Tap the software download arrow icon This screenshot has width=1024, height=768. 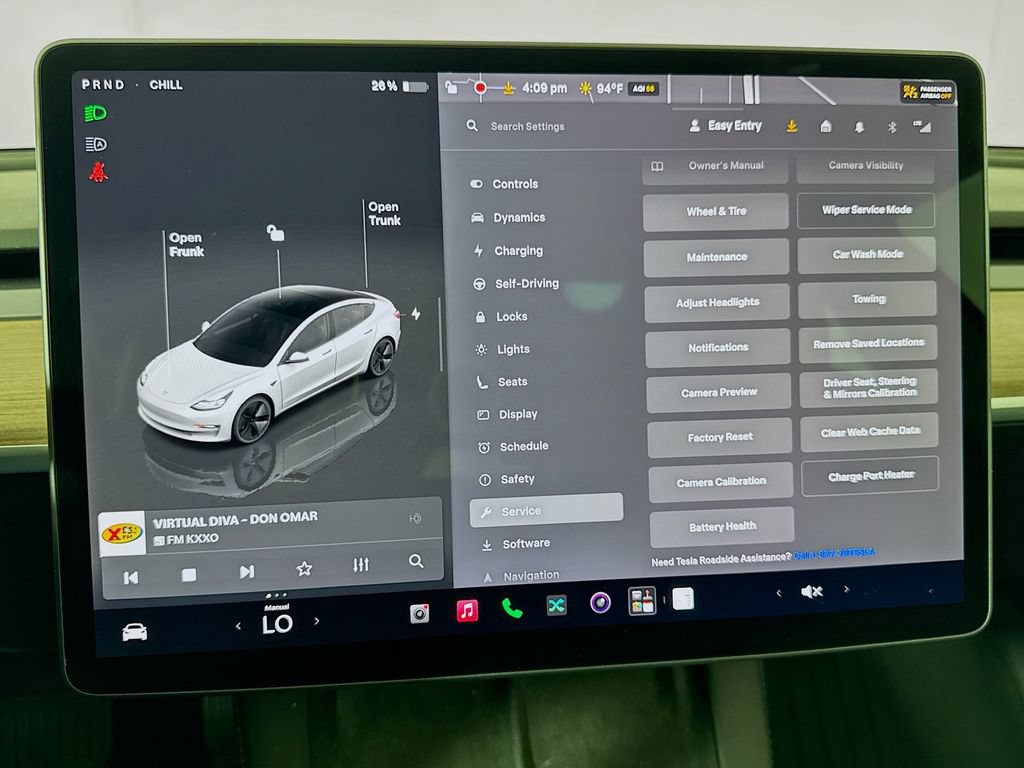click(792, 126)
